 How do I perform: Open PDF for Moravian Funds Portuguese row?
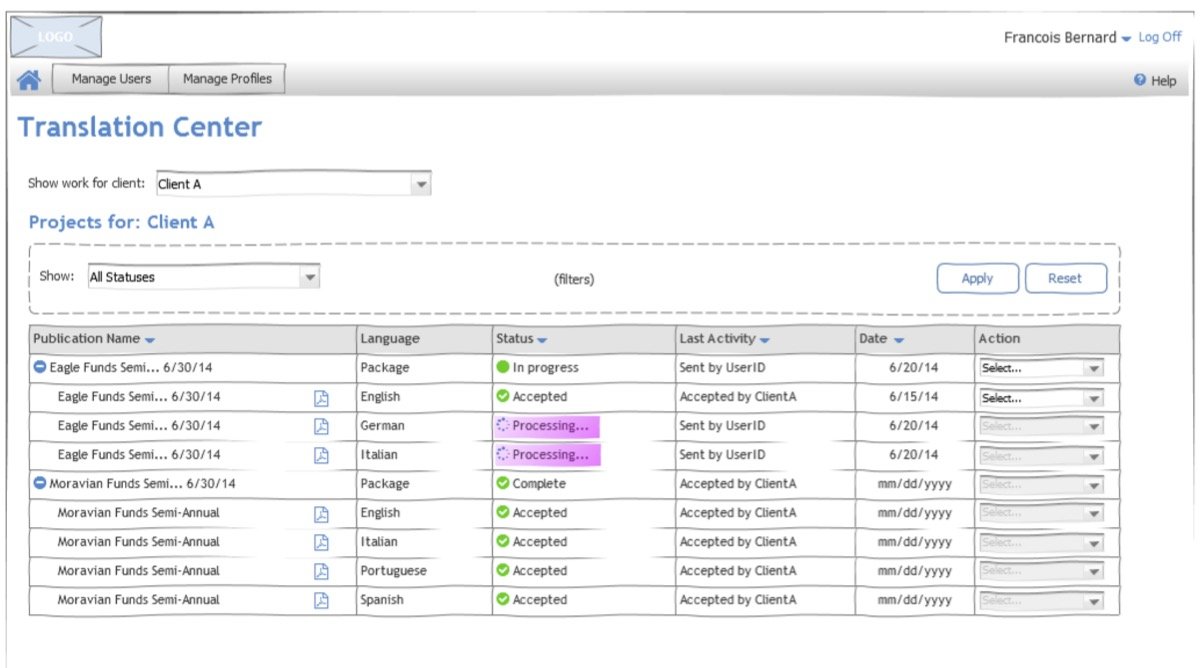click(x=321, y=571)
